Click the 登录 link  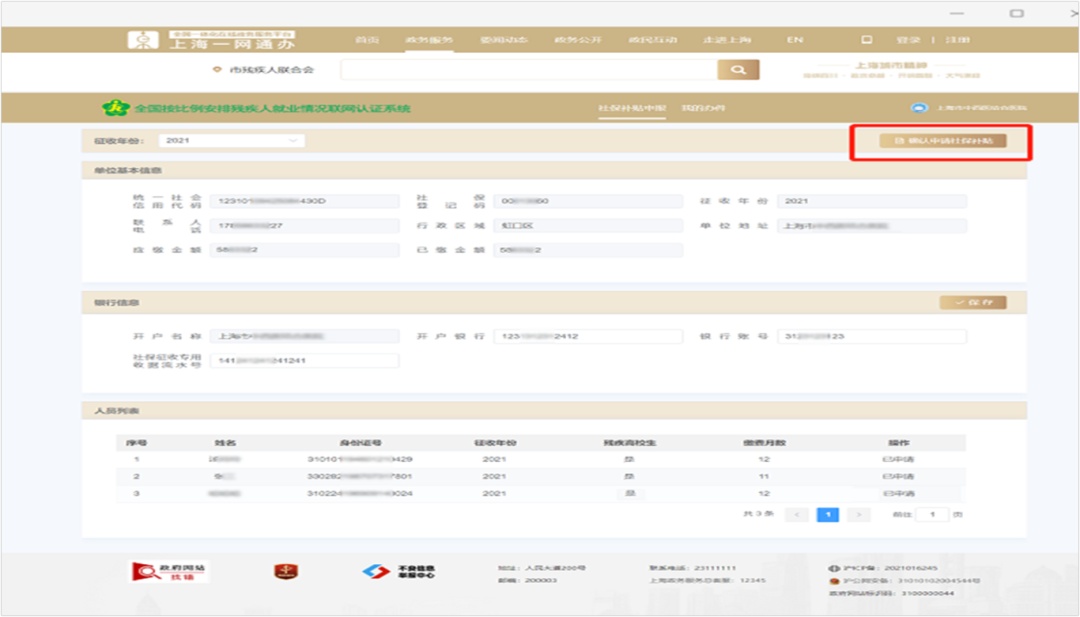[907, 40]
